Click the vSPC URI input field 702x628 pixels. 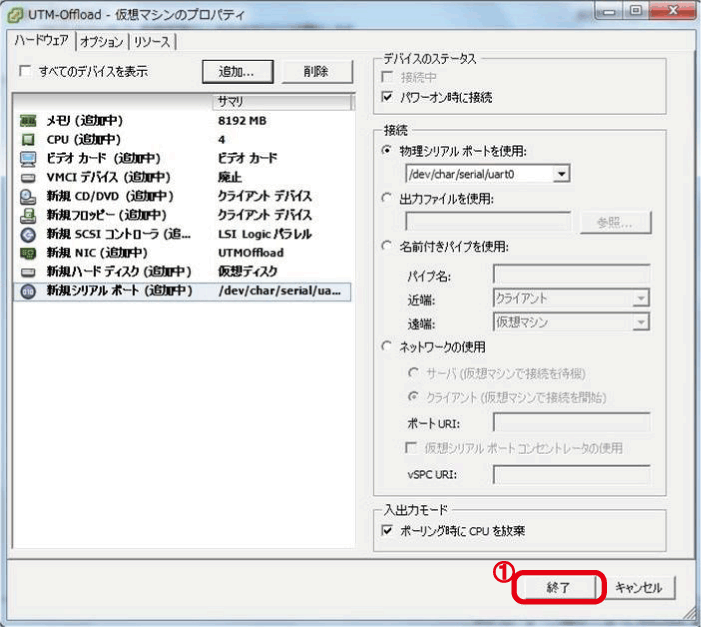571,474
